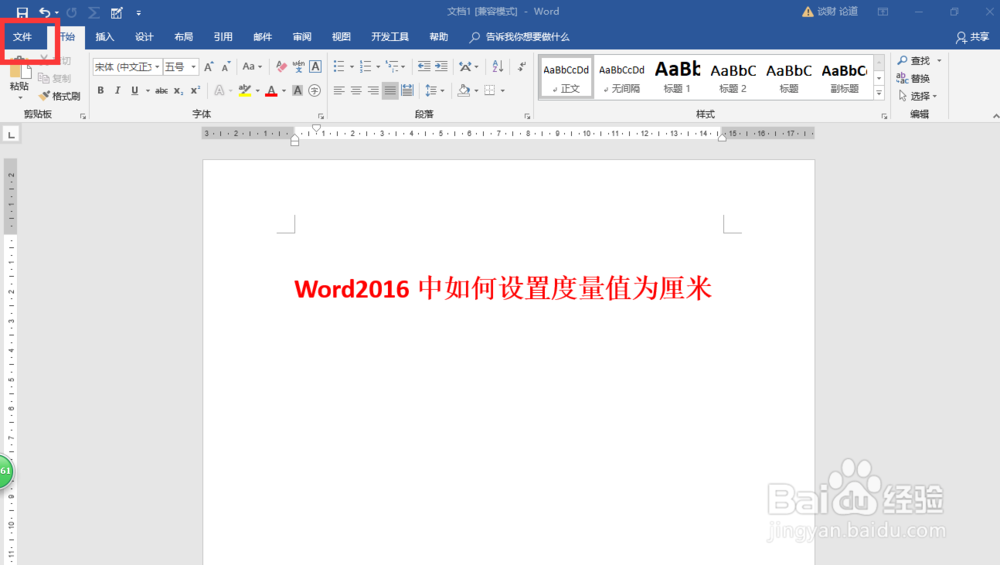The width and height of the screenshot is (1000, 565).
Task: Select the 无间隔 style
Action: tap(622, 78)
